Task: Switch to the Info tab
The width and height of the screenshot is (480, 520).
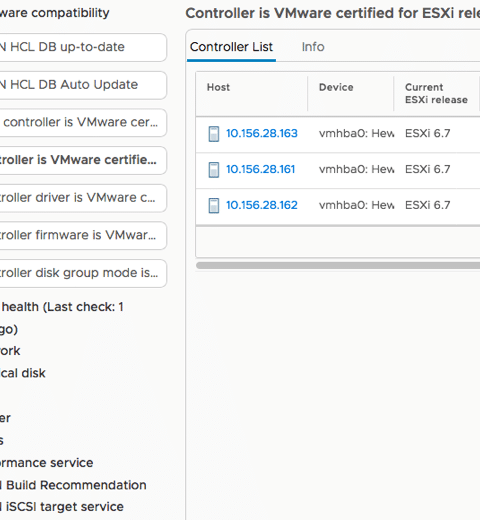Action: 313,47
